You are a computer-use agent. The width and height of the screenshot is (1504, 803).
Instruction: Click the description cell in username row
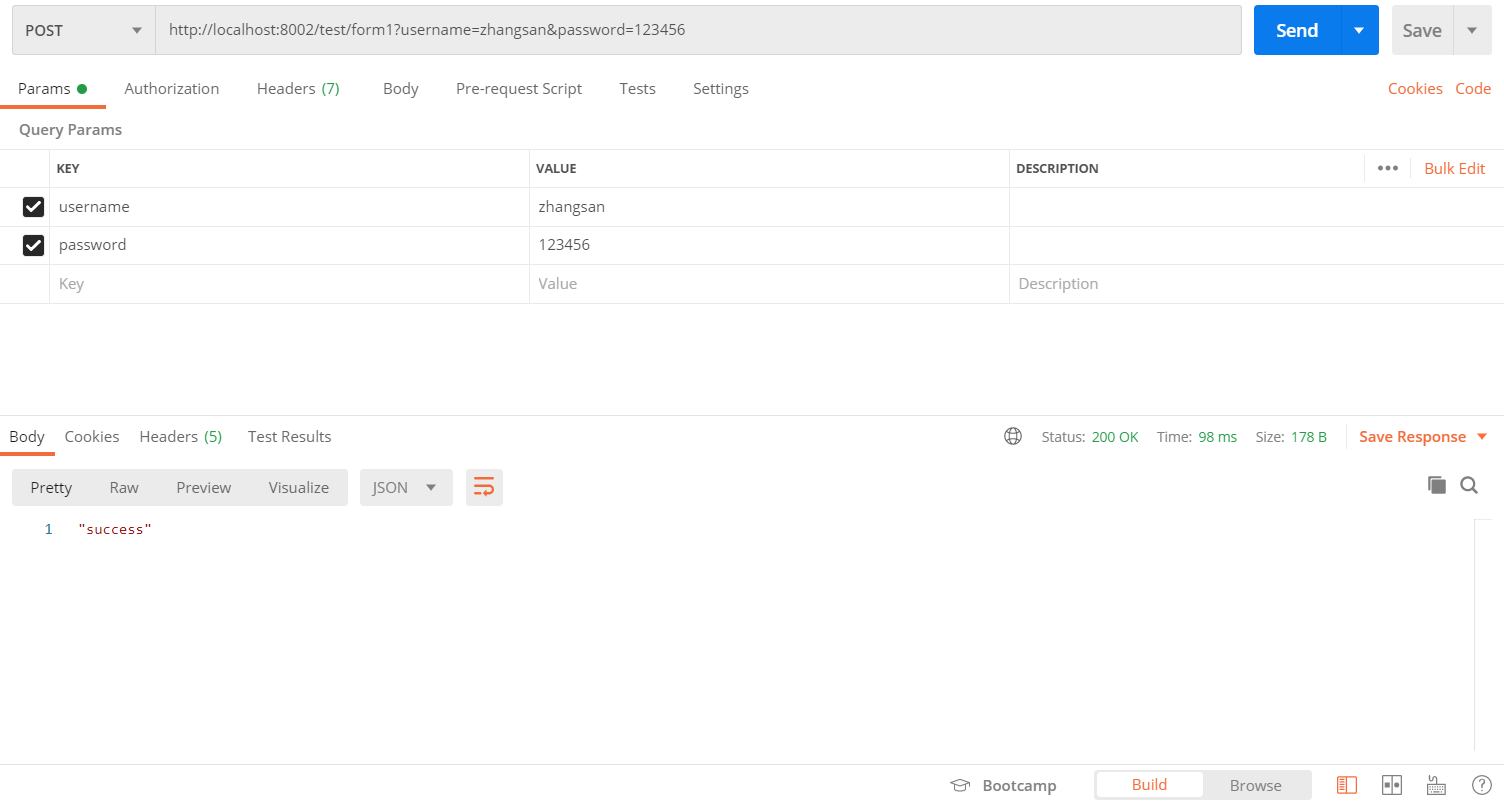(1256, 207)
